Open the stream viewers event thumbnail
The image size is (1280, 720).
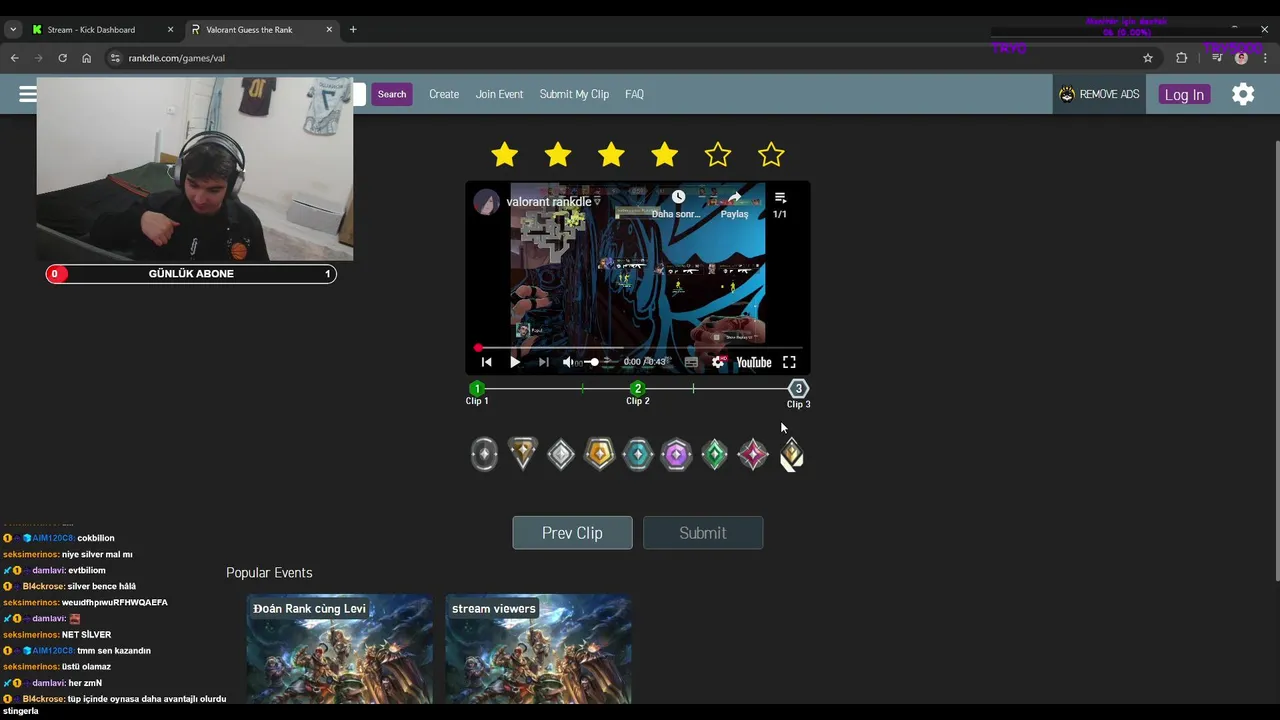coord(538,649)
